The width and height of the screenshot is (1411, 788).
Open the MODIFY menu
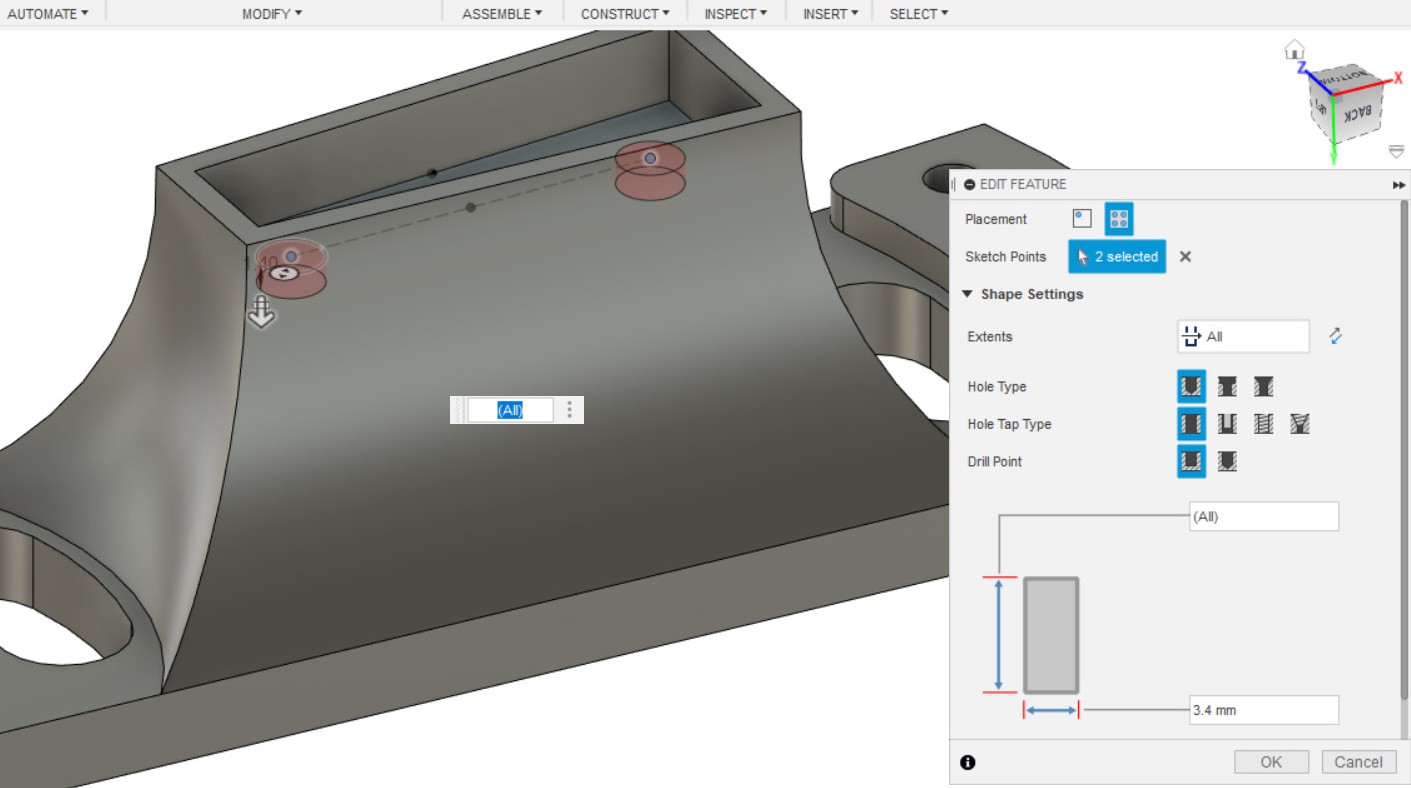(x=272, y=13)
